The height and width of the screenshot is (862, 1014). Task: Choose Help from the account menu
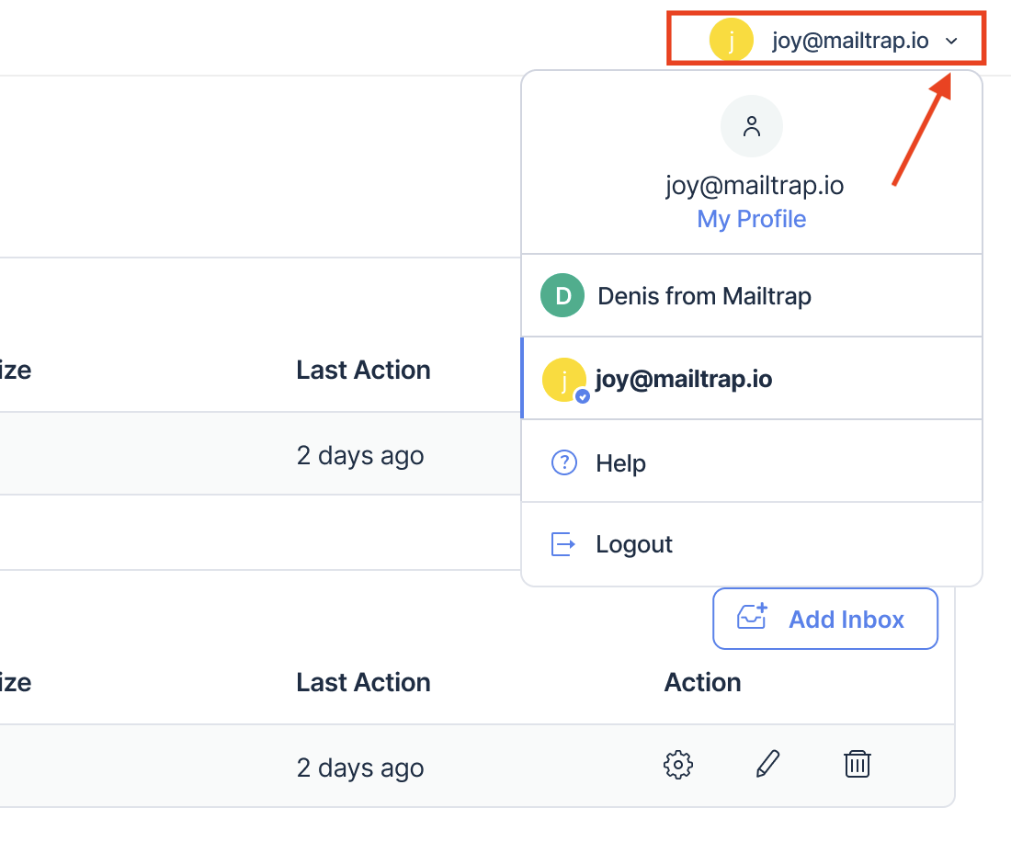[x=751, y=462]
